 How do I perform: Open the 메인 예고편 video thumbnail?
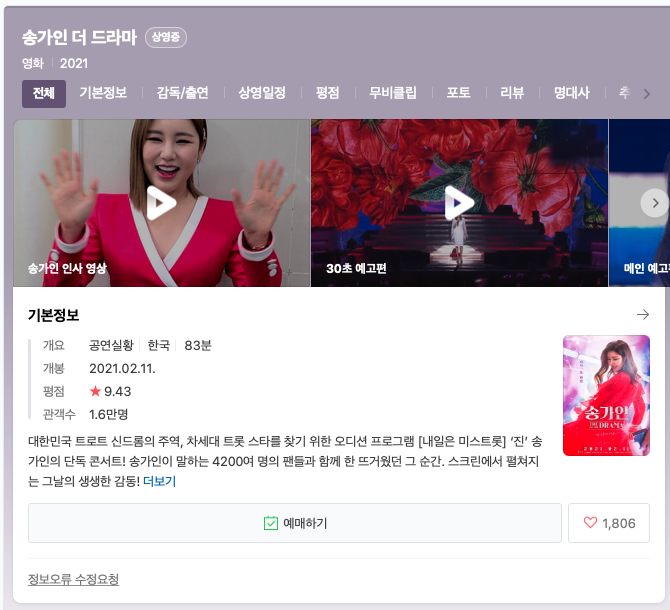coord(639,203)
